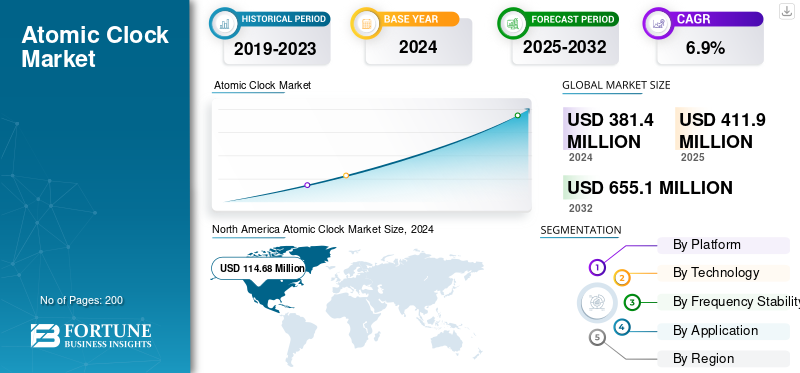This screenshot has width=800, height=373.
Task: Click segmentation number 1 circle
Action: pos(597,267)
